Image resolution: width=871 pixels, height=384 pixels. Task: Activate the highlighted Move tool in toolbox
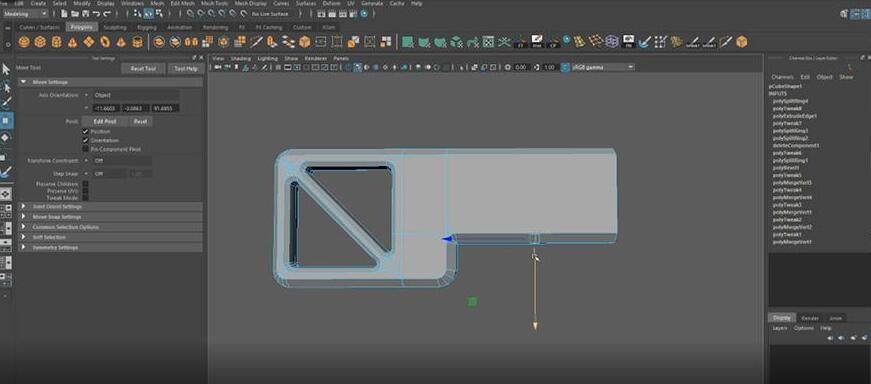[x=6, y=120]
